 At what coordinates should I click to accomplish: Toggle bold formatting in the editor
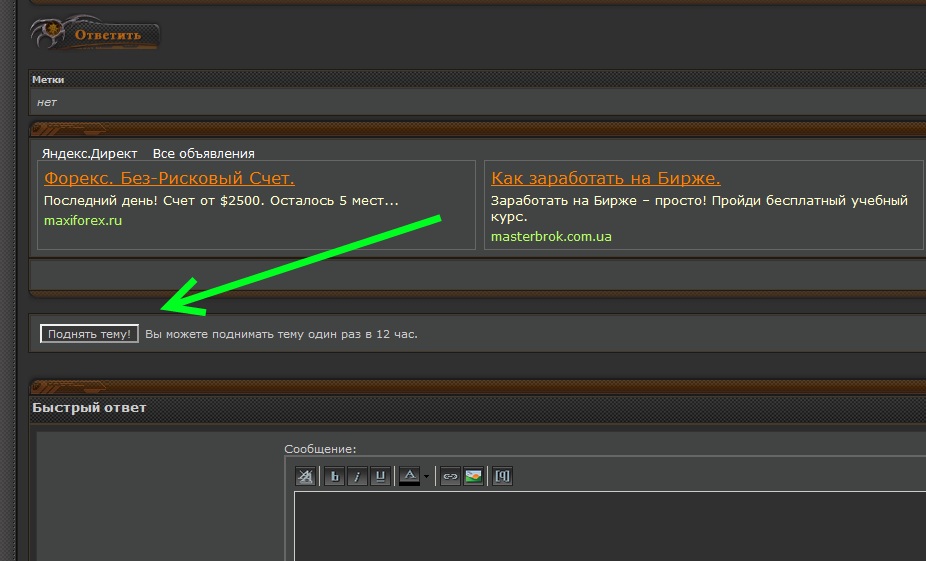[x=334, y=477]
